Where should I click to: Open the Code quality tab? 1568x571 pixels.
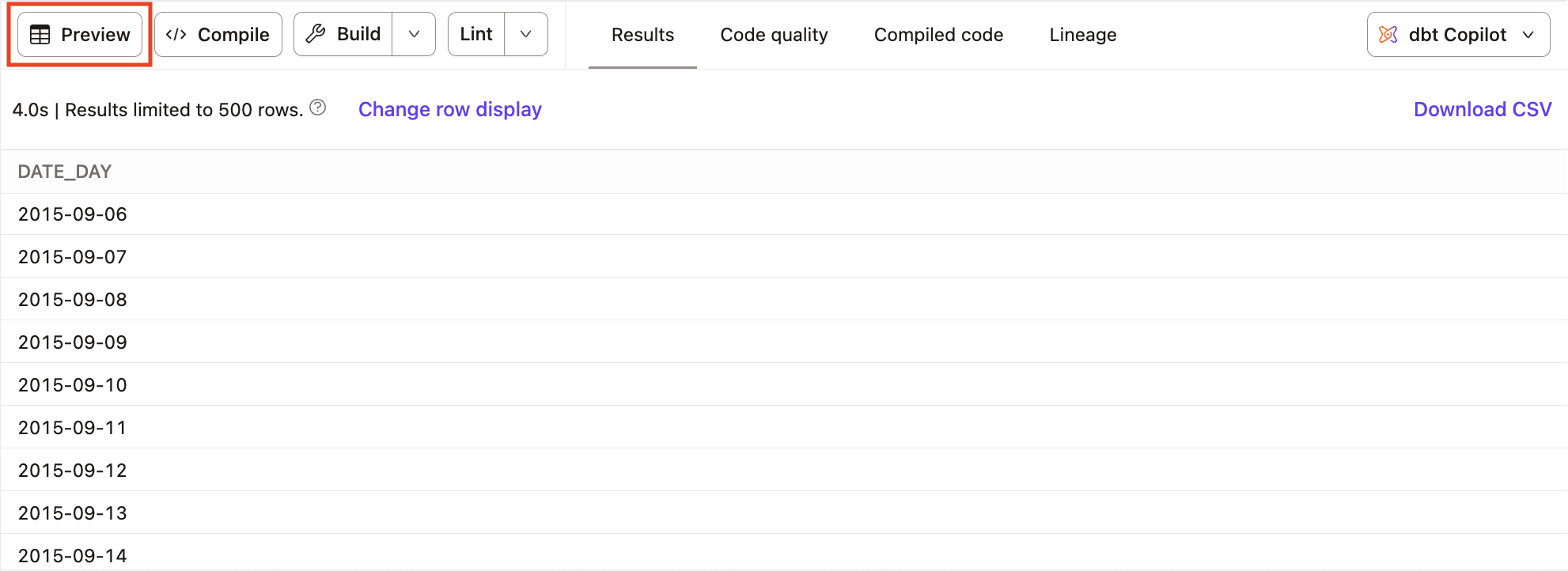tap(774, 35)
